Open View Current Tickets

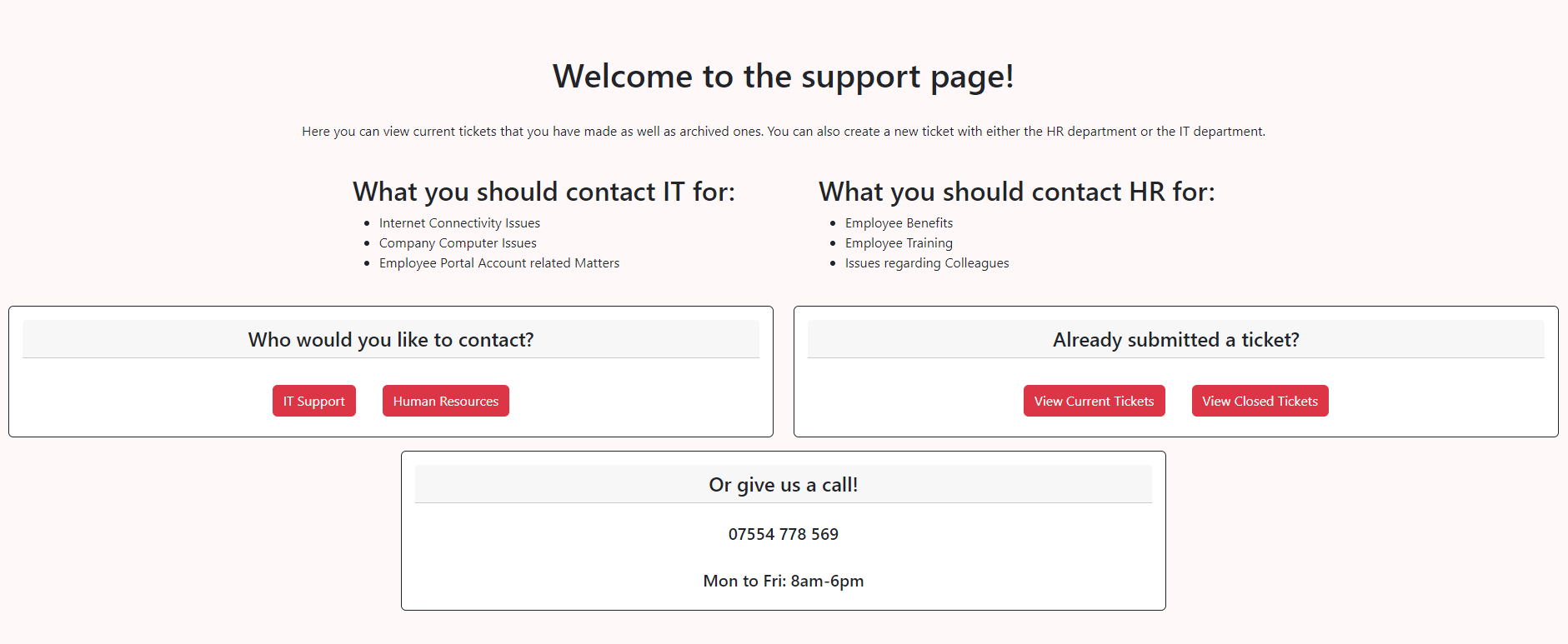pyautogui.click(x=1094, y=401)
